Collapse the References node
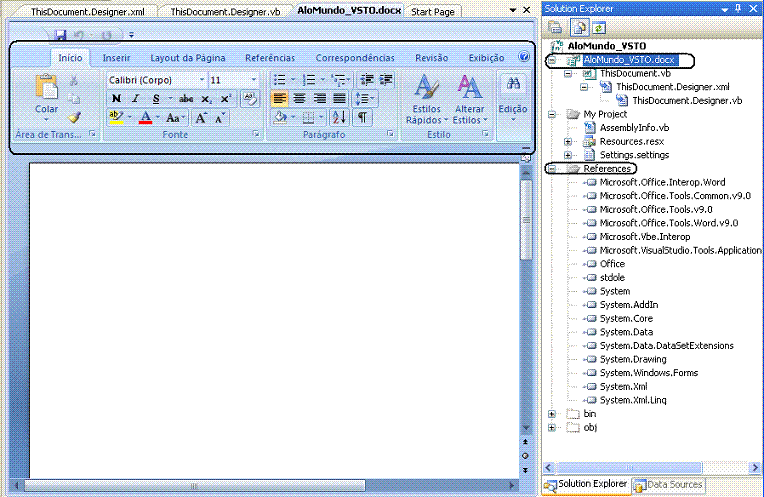Screen dimensions: 764x497 coord(552,169)
